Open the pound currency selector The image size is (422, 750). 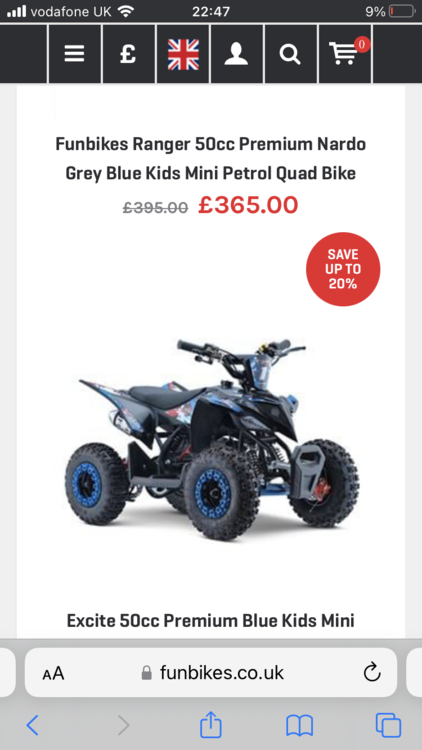[129, 54]
